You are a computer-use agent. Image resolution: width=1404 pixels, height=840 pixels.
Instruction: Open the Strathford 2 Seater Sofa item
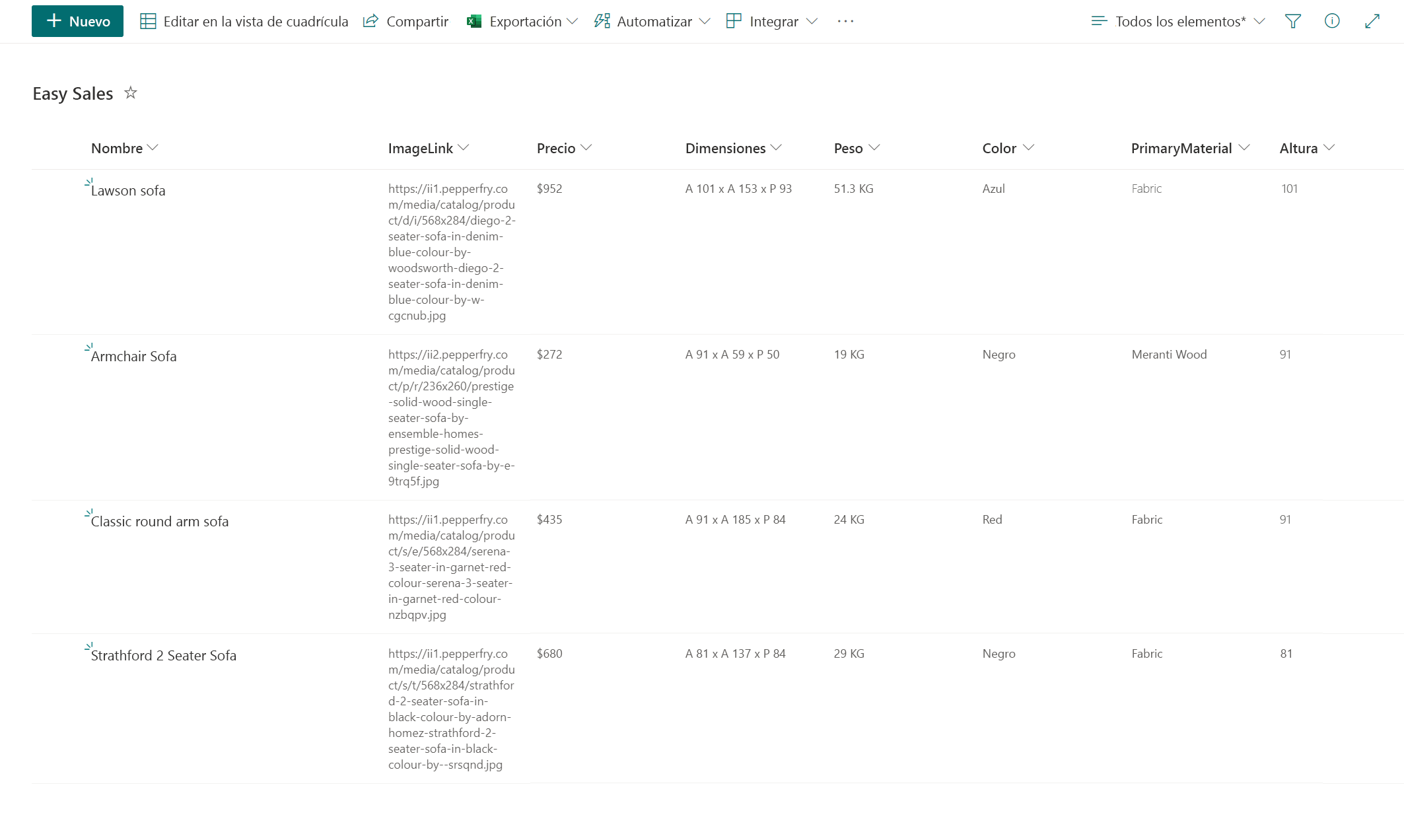164,656
